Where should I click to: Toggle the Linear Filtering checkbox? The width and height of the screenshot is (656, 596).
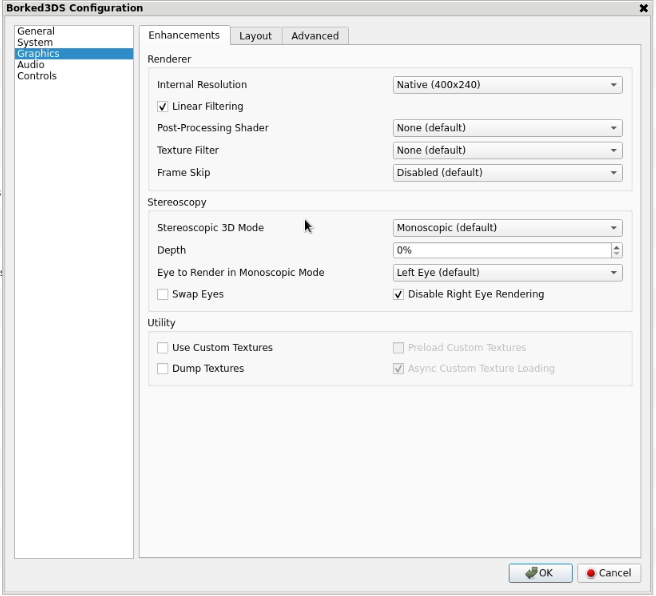(x=163, y=107)
